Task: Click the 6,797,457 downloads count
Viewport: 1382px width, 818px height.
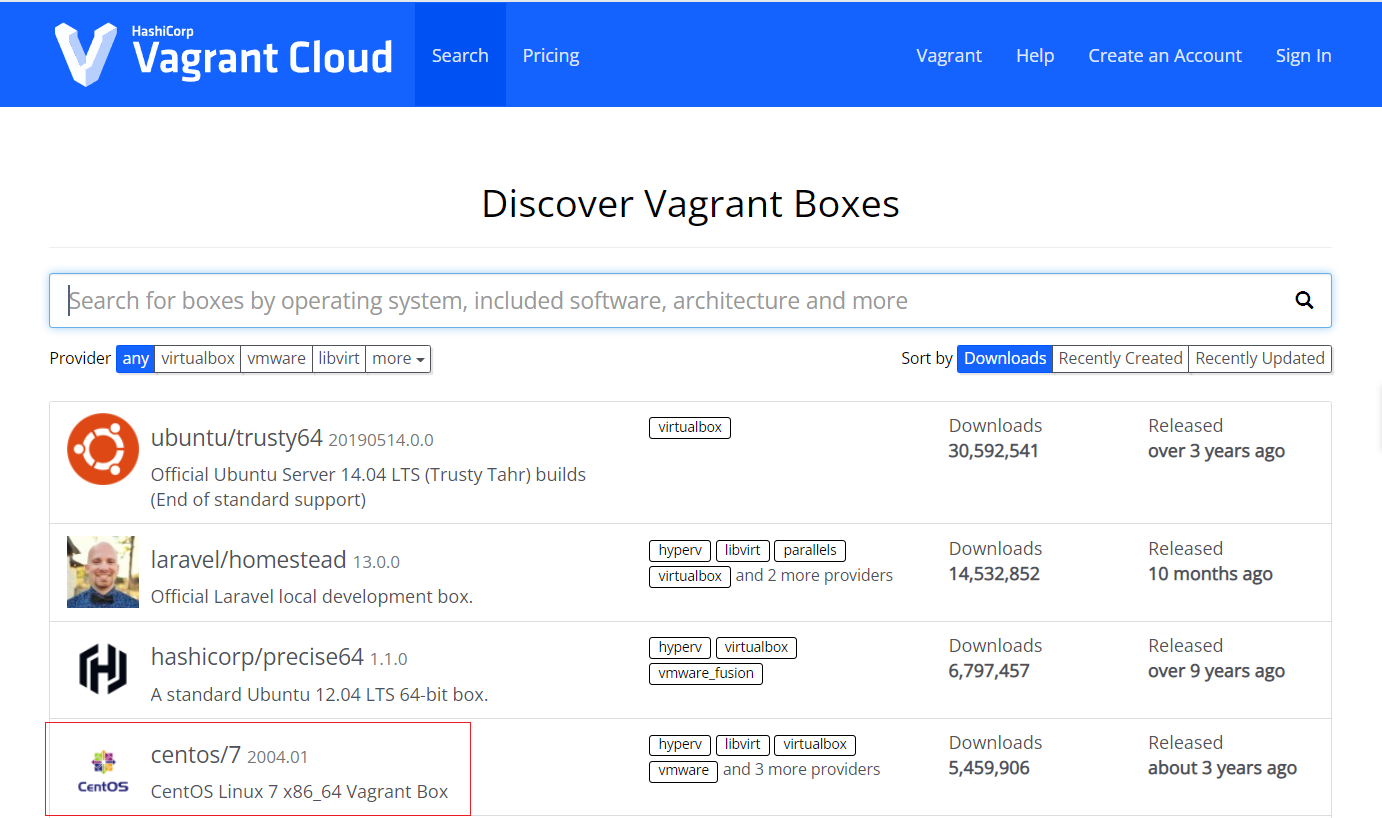Action: pos(989,671)
